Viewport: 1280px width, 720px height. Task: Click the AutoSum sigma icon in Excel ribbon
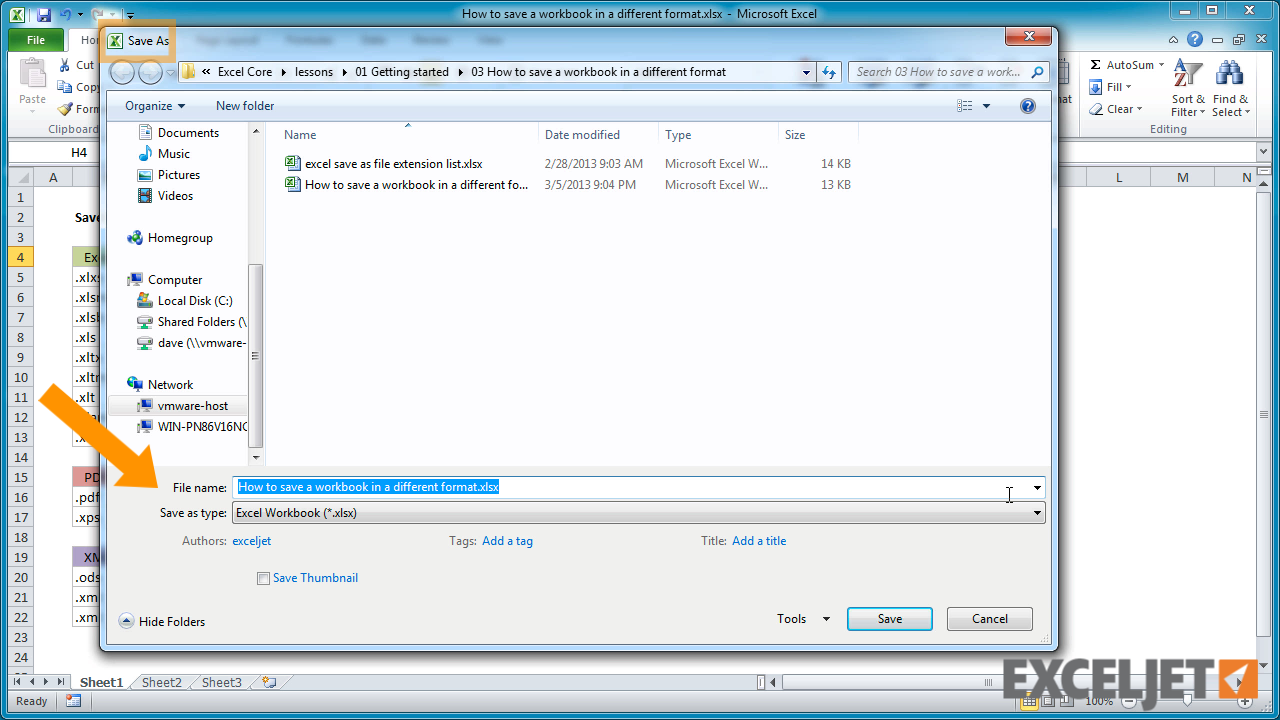point(1096,65)
